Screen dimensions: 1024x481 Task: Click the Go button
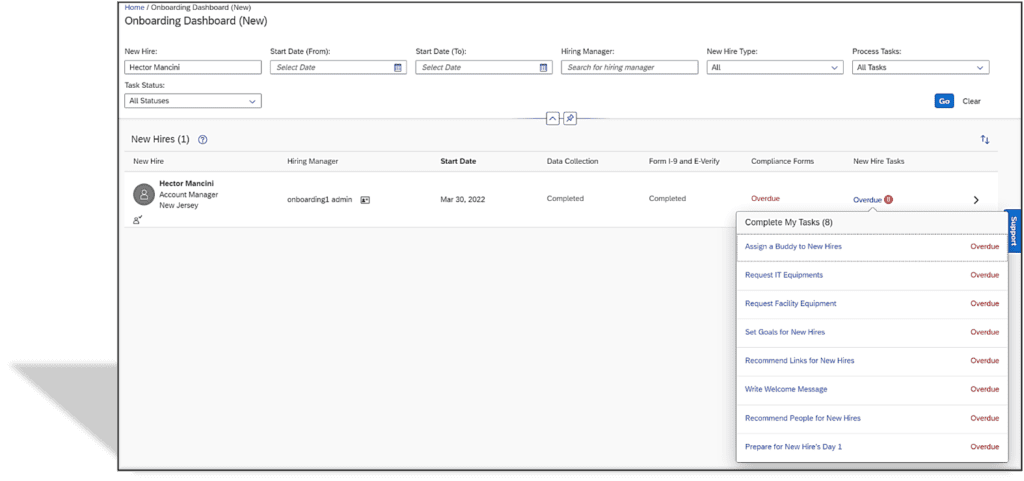pyautogui.click(x=944, y=101)
